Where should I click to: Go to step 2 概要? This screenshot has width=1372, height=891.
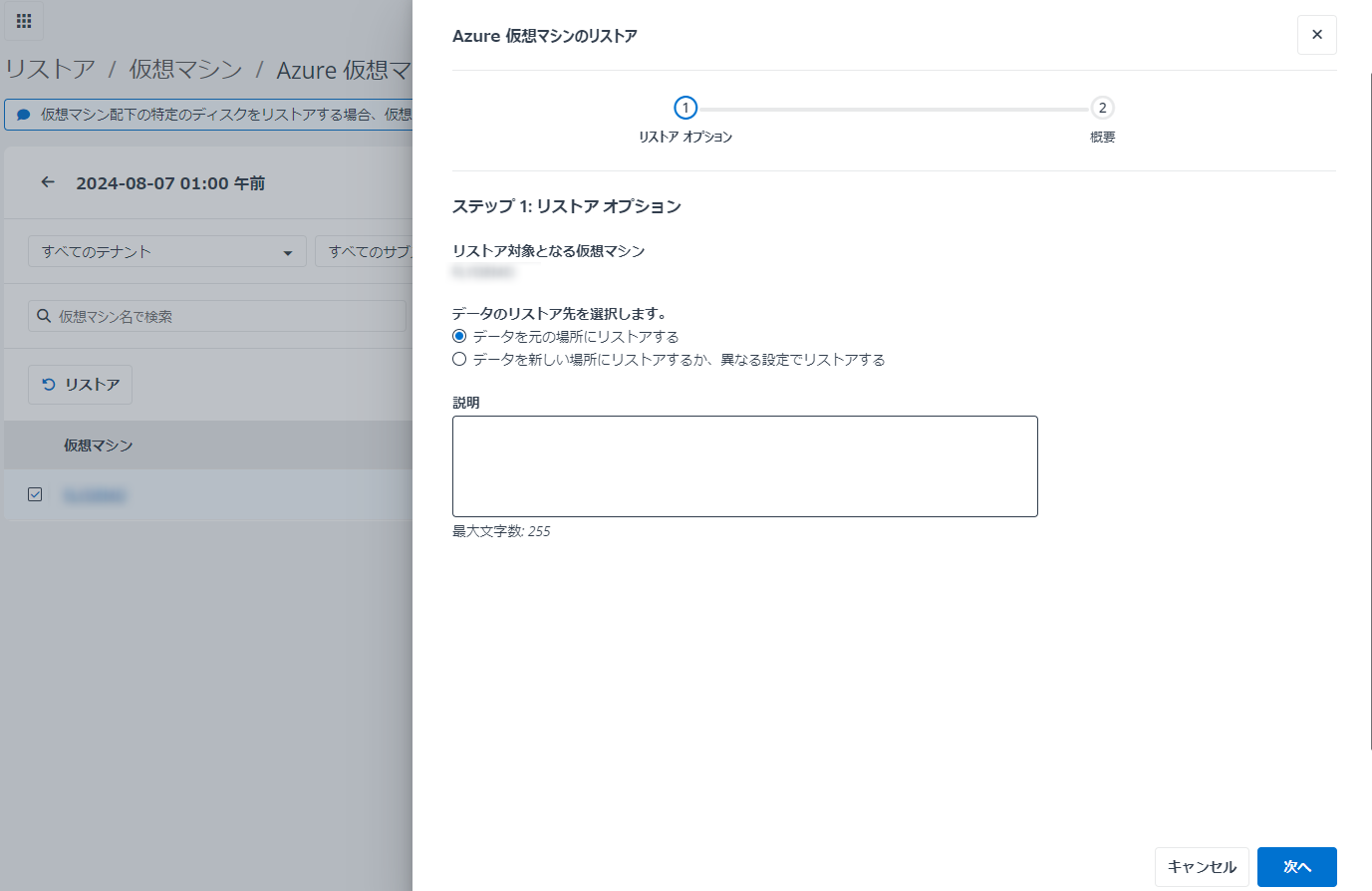coord(1102,108)
